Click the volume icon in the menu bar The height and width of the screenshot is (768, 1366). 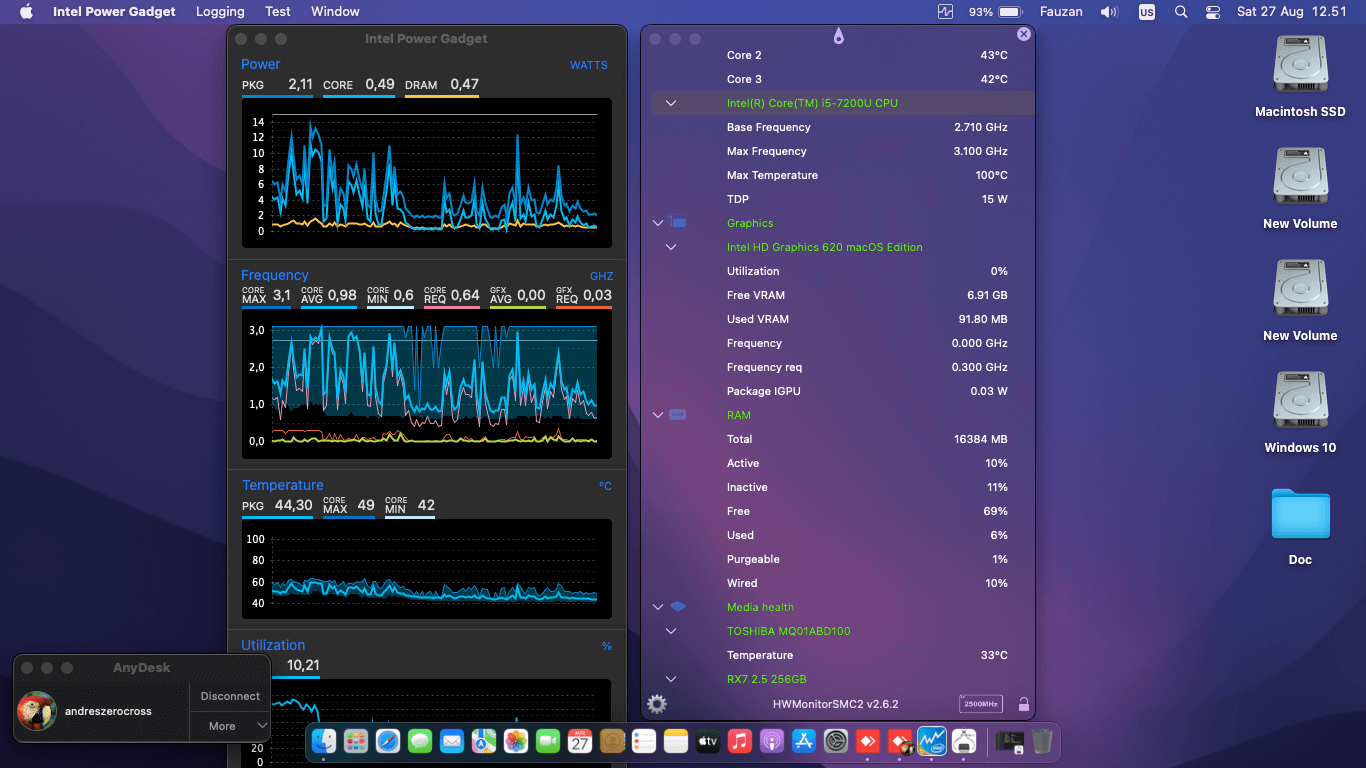[1107, 12]
